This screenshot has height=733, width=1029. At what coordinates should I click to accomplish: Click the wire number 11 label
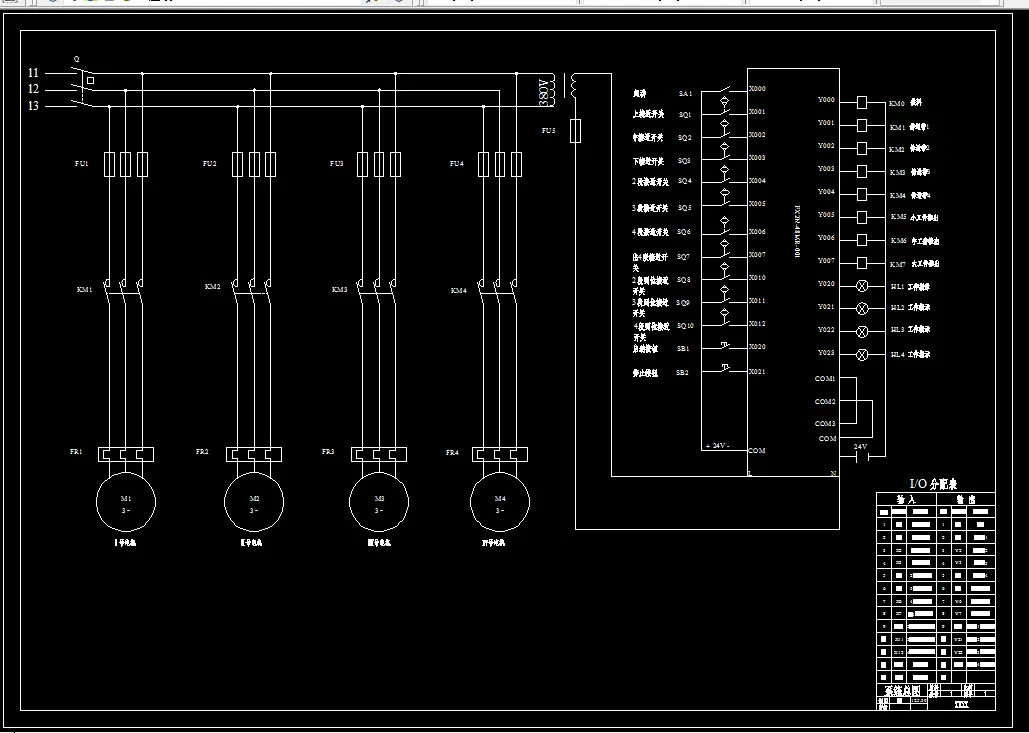point(32,72)
